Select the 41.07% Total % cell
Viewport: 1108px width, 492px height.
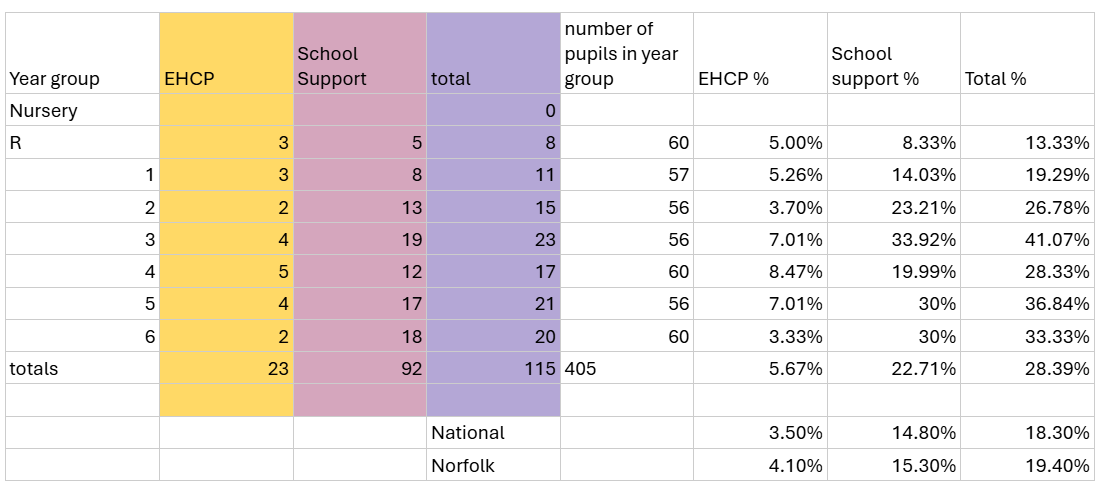tap(1027, 240)
